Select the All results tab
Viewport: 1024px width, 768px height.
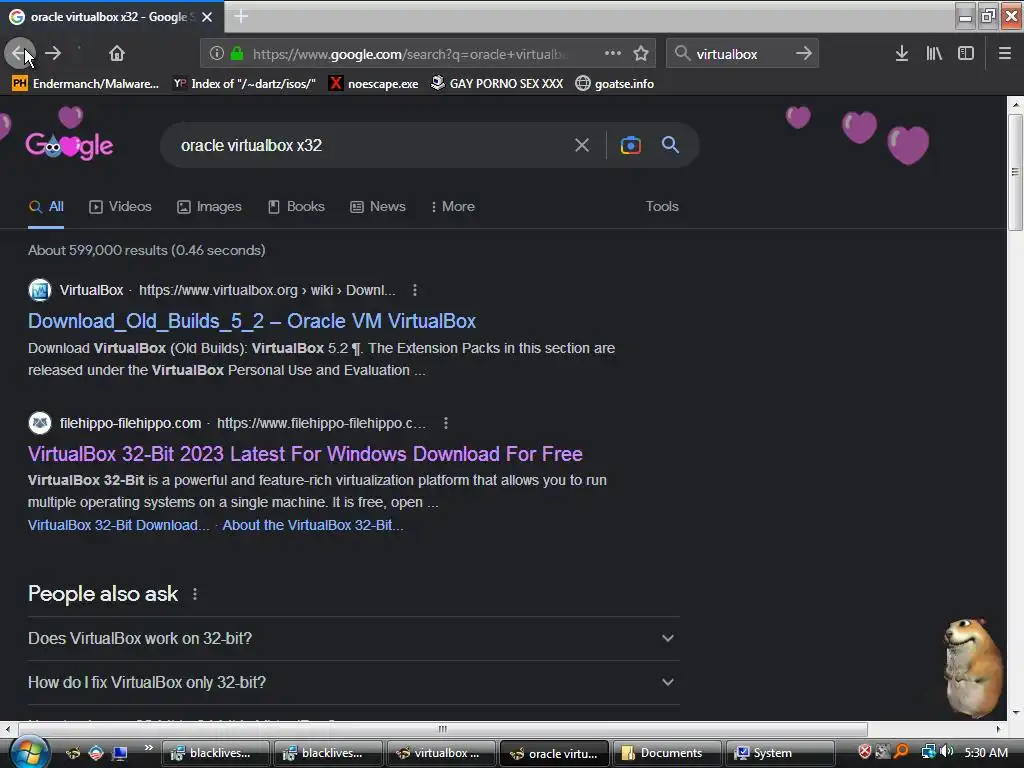[x=46, y=206]
